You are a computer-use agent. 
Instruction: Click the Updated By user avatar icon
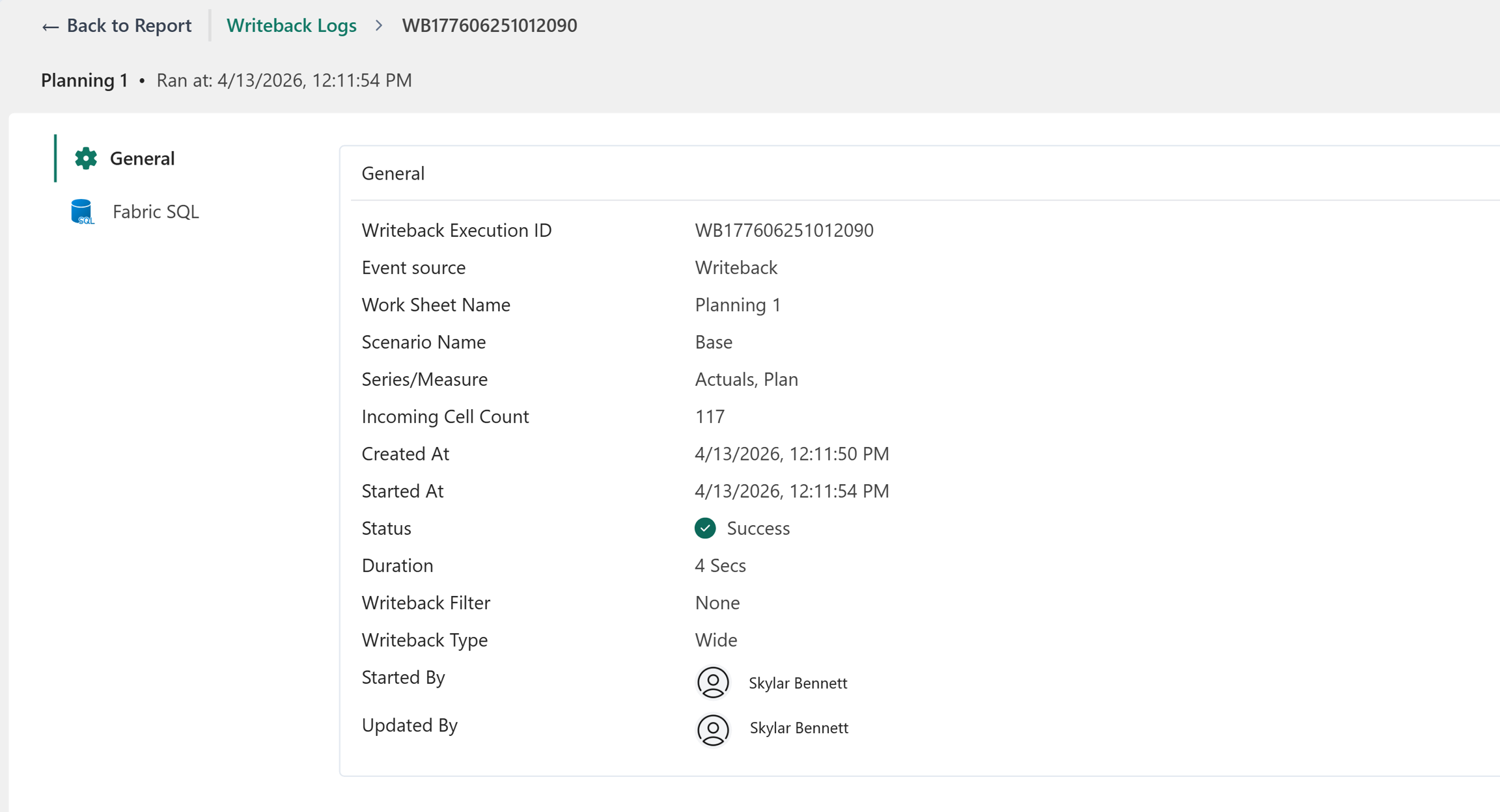coord(713,729)
